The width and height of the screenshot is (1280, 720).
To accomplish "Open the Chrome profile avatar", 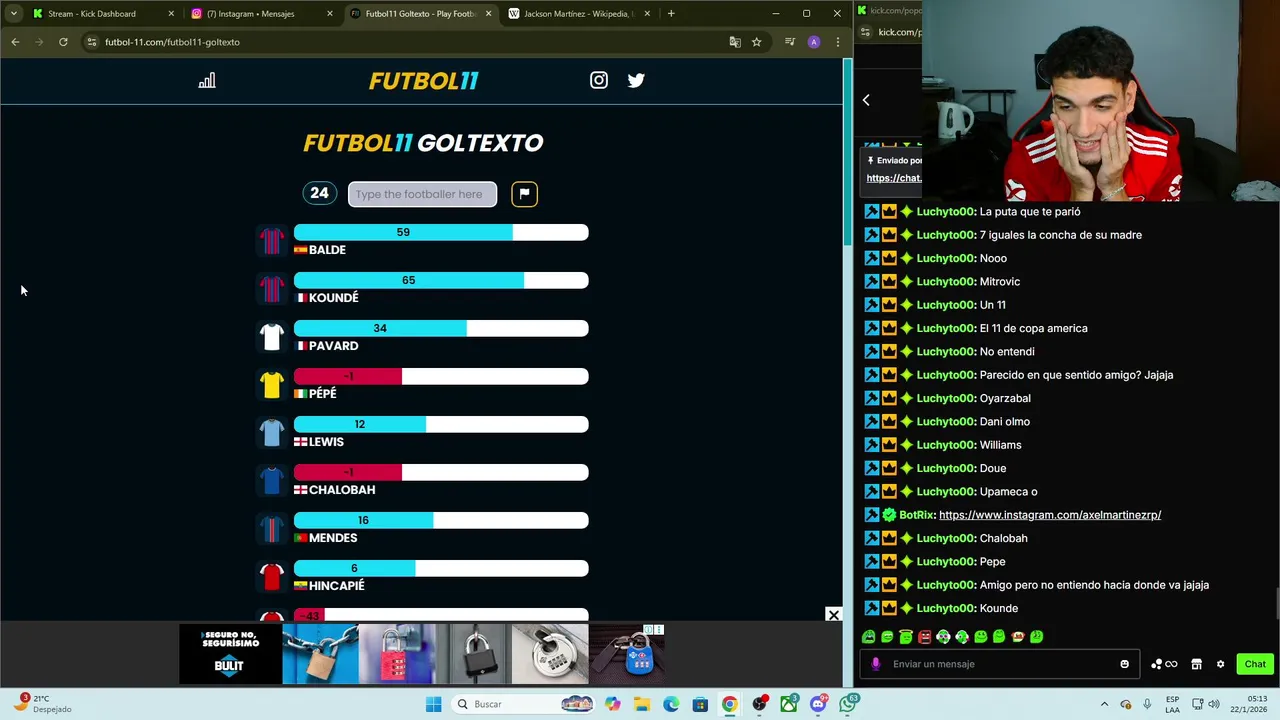I will [x=814, y=42].
